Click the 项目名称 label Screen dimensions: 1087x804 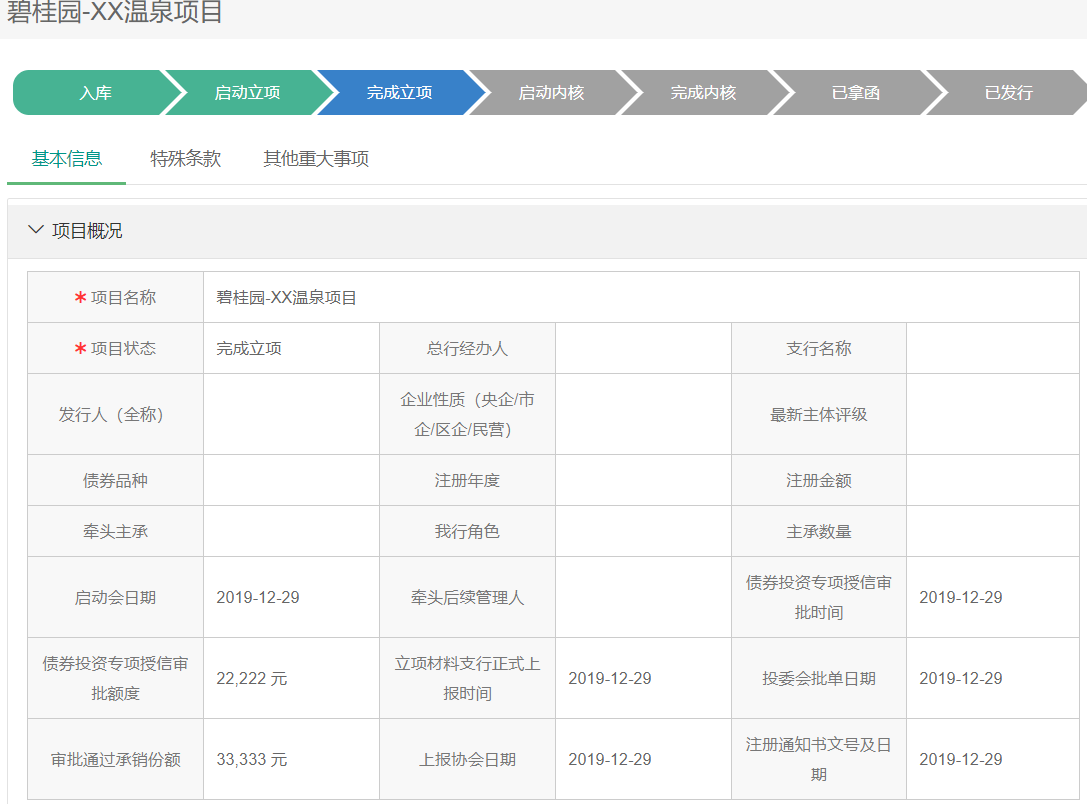[x=123, y=297]
